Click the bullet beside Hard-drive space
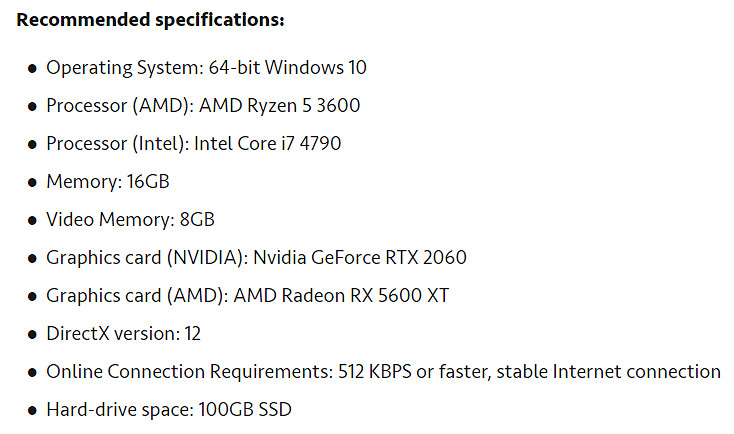734x434 pixels. 32,411
